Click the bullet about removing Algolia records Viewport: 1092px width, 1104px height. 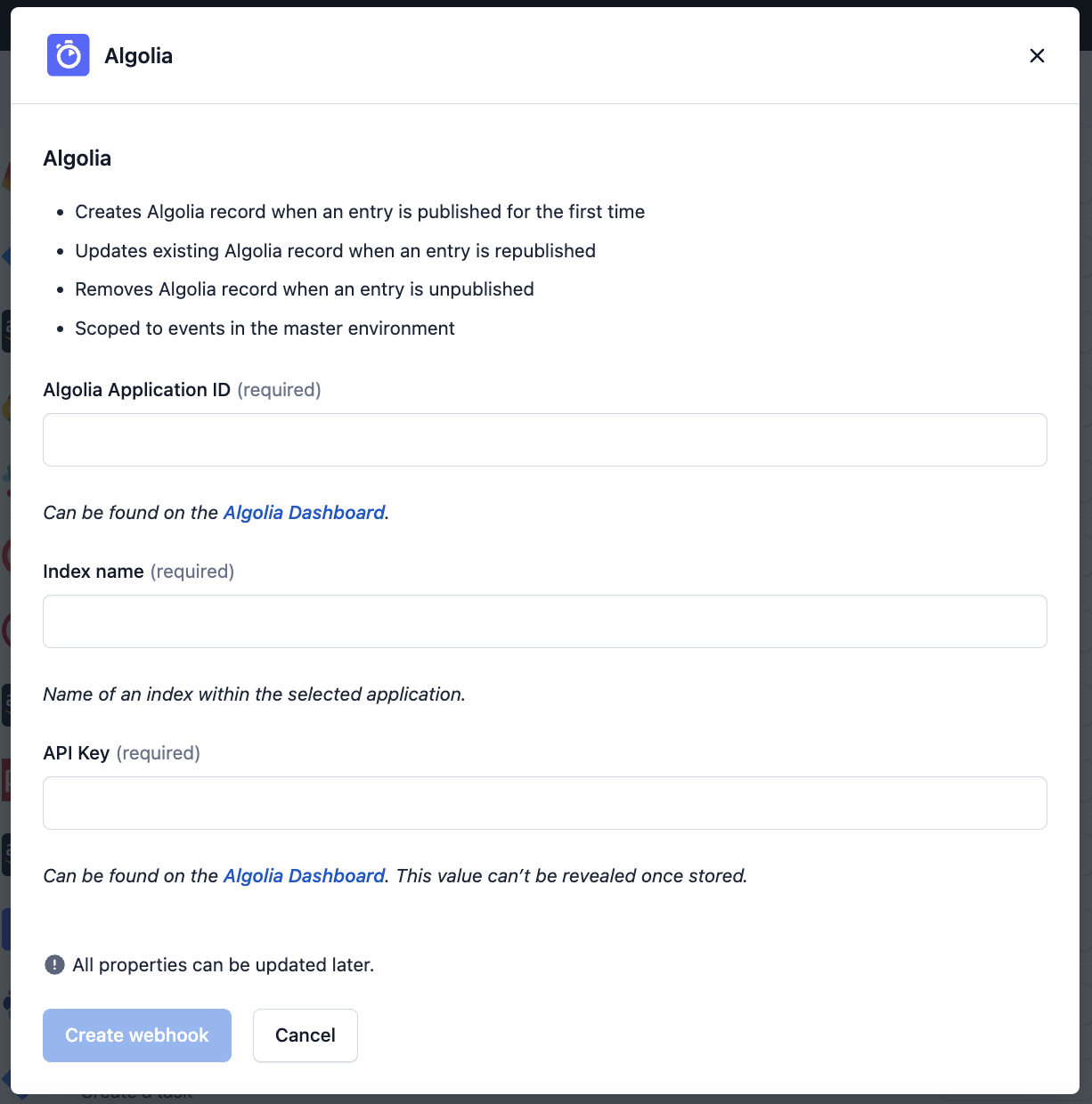pyautogui.click(x=305, y=288)
